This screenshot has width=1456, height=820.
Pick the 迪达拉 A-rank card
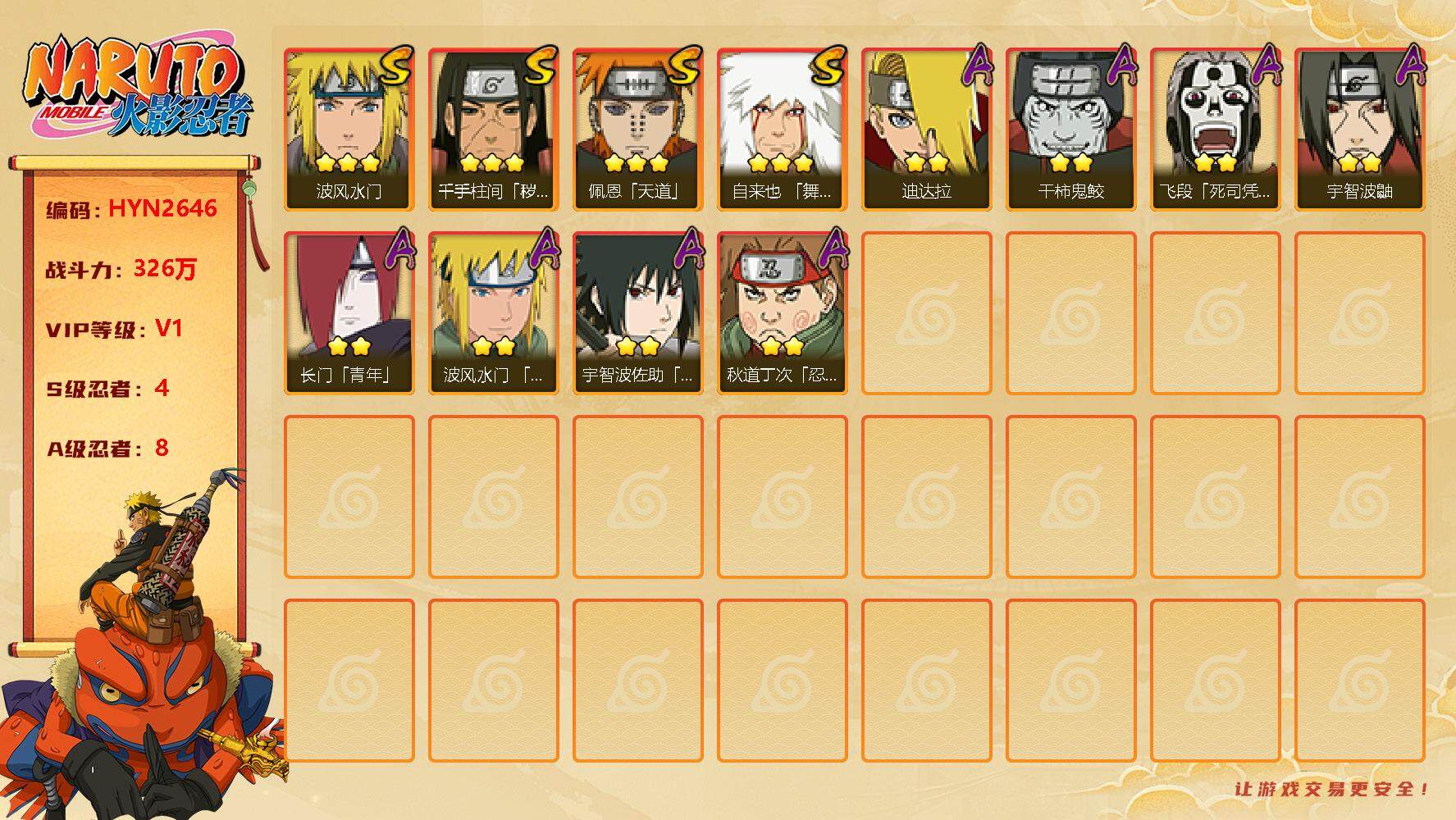point(926,130)
